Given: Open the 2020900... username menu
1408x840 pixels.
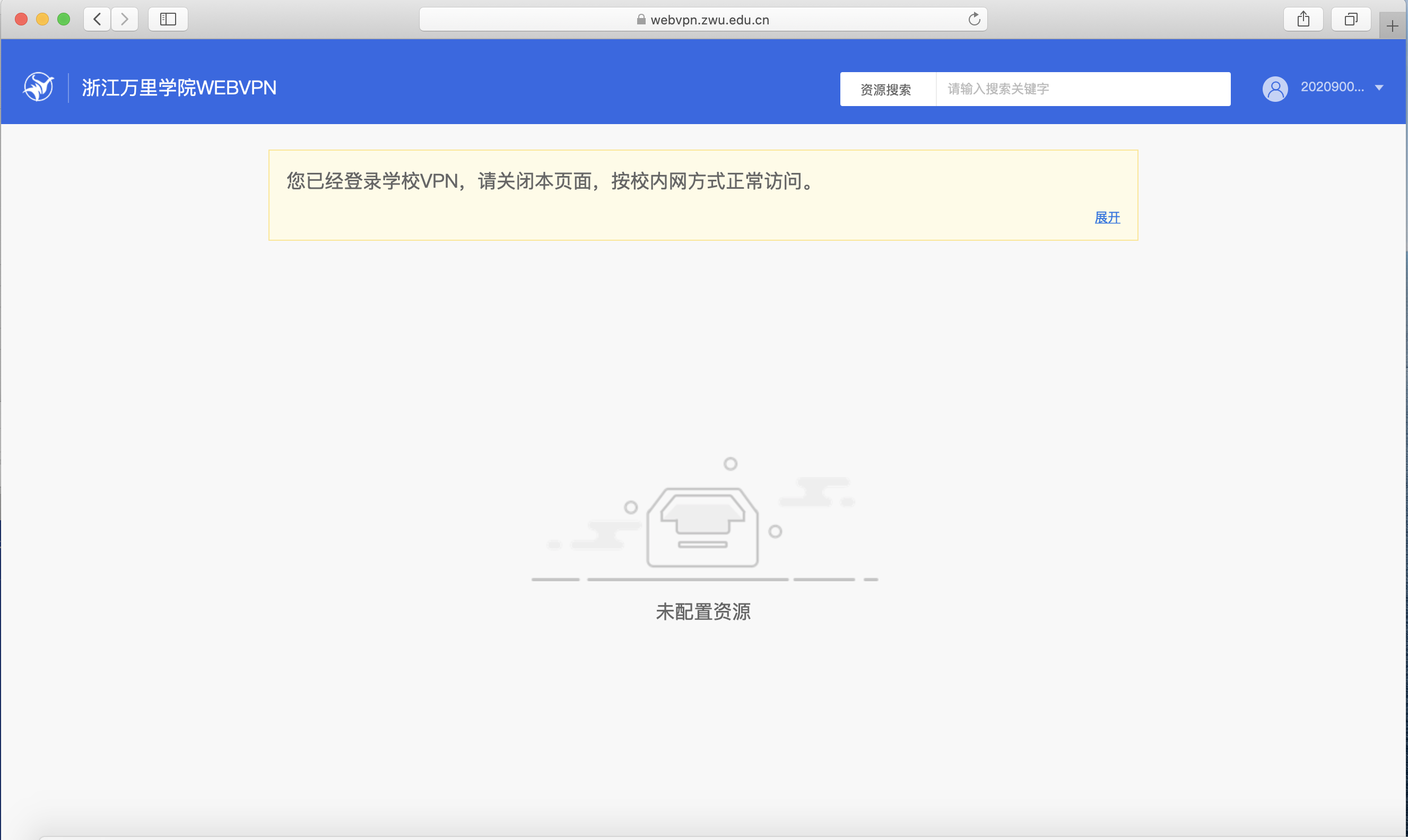Looking at the screenshot, I should point(1332,87).
